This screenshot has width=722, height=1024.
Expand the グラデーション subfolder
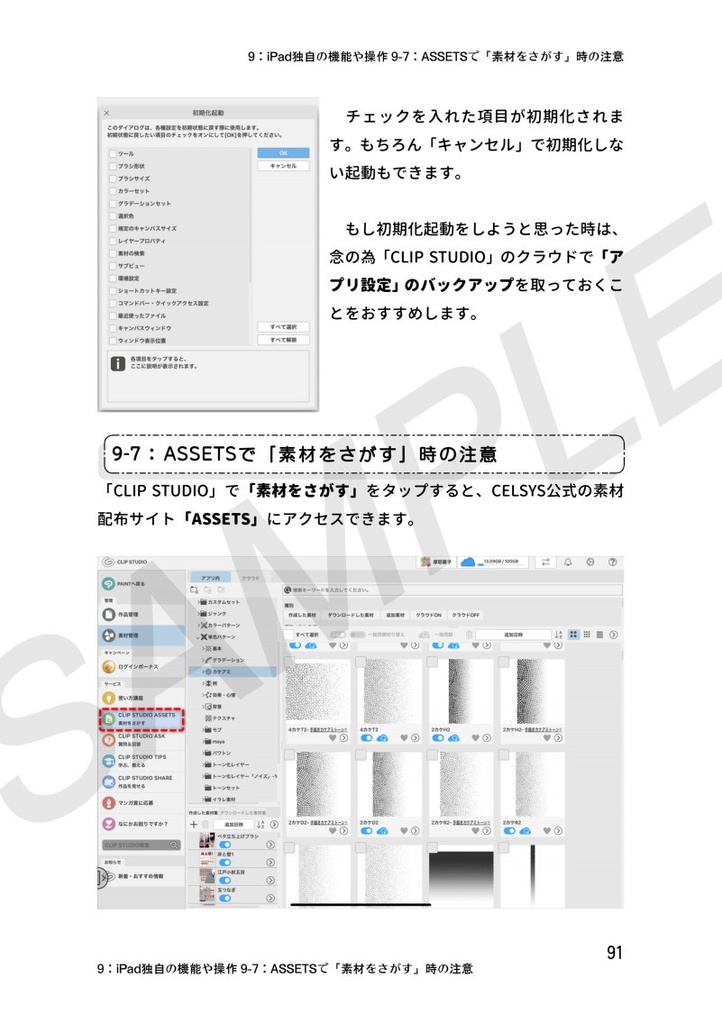click(203, 660)
